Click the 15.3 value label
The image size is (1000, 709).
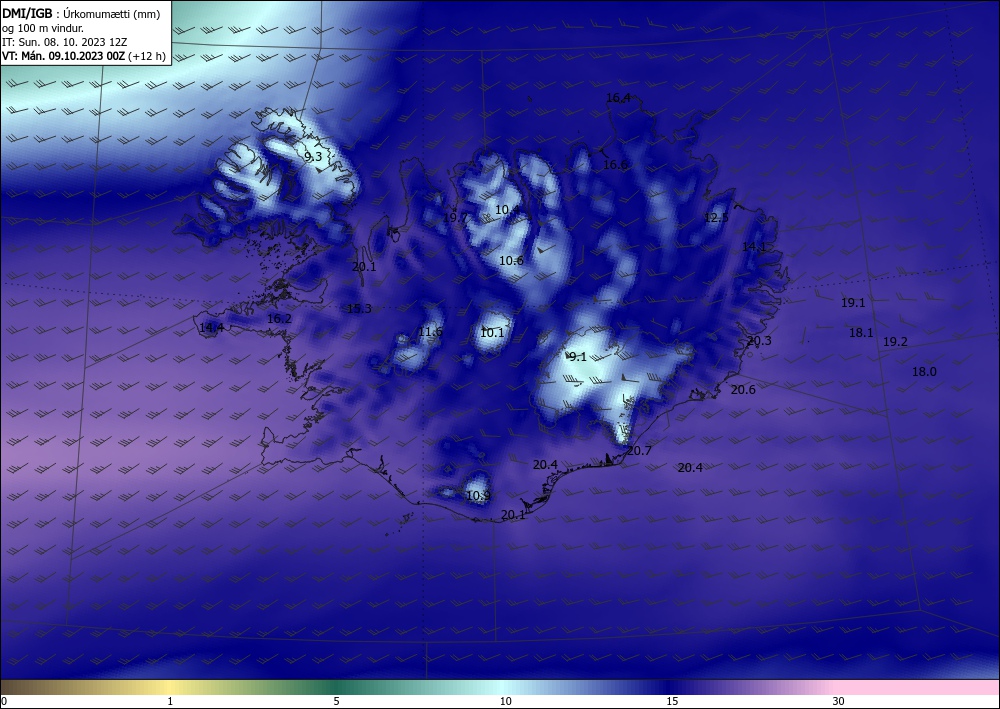[x=359, y=309]
